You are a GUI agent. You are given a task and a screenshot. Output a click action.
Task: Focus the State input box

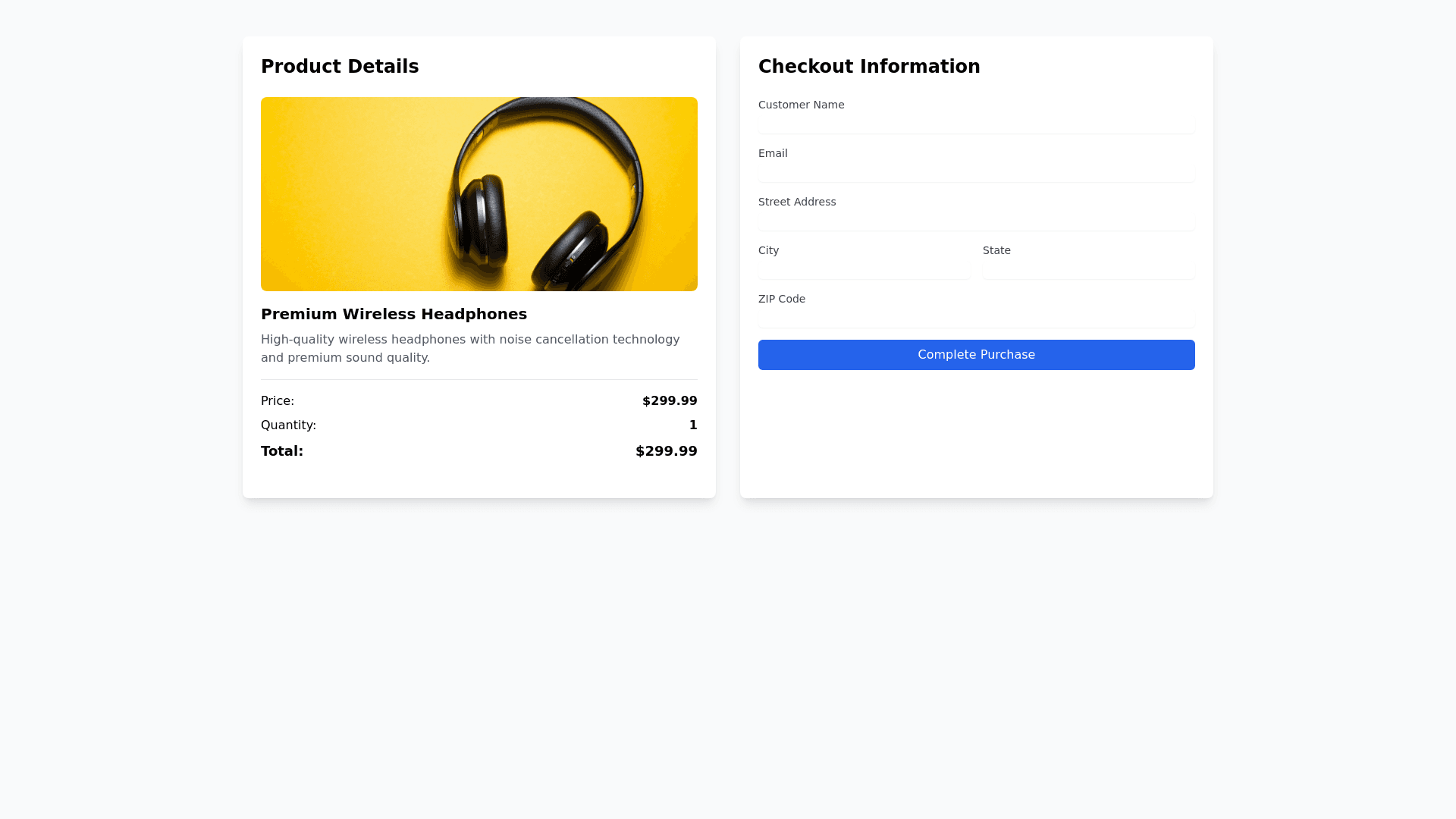[1088, 270]
